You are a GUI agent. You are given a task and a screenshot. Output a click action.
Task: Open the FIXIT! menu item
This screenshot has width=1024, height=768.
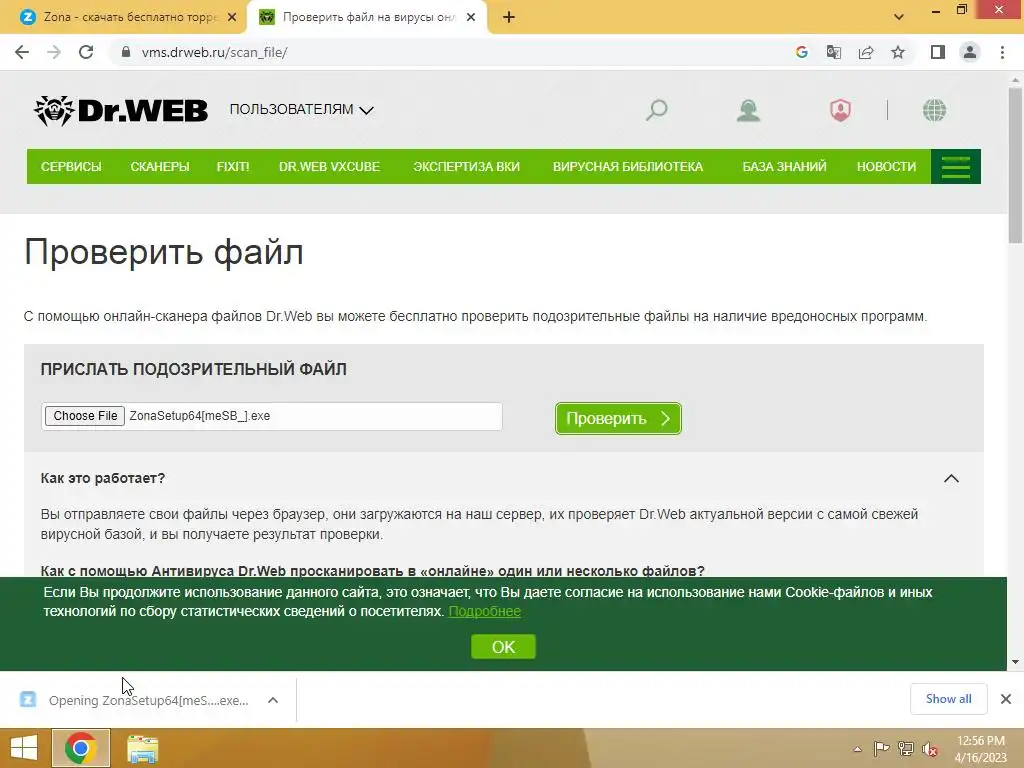[x=233, y=167]
